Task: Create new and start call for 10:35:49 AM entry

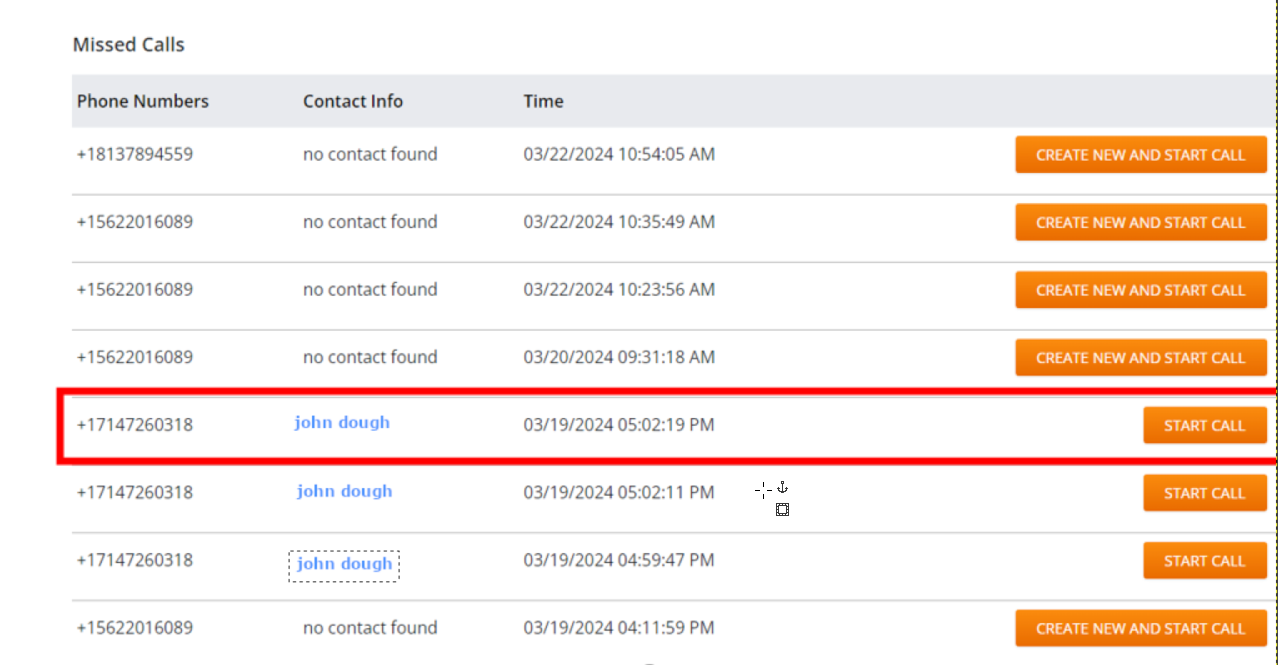Action: click(1140, 223)
